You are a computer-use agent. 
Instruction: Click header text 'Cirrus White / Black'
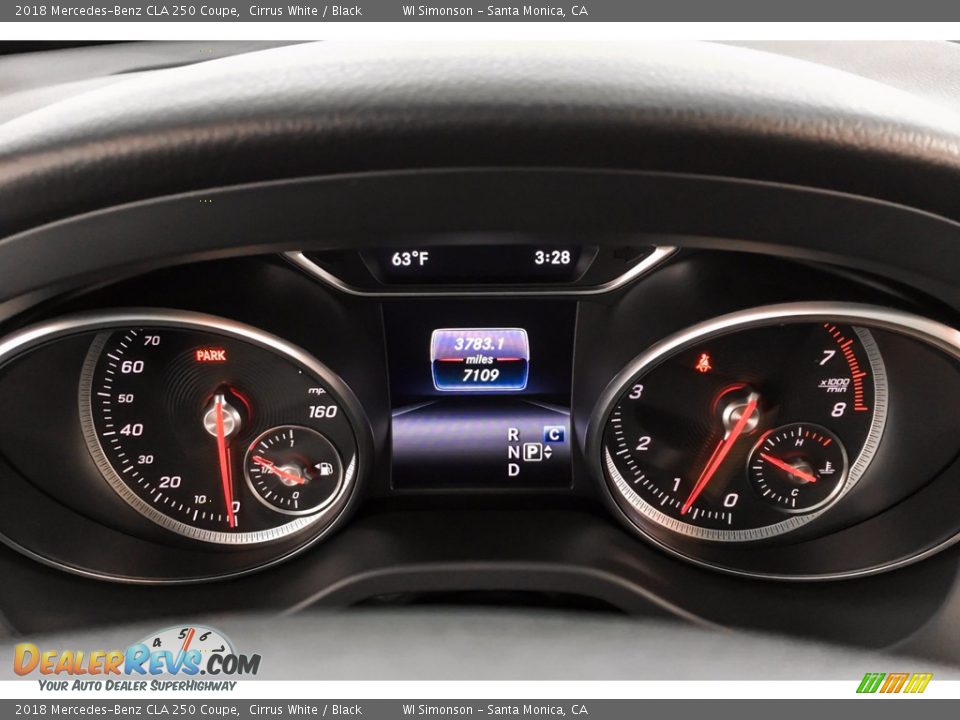tap(306, 10)
